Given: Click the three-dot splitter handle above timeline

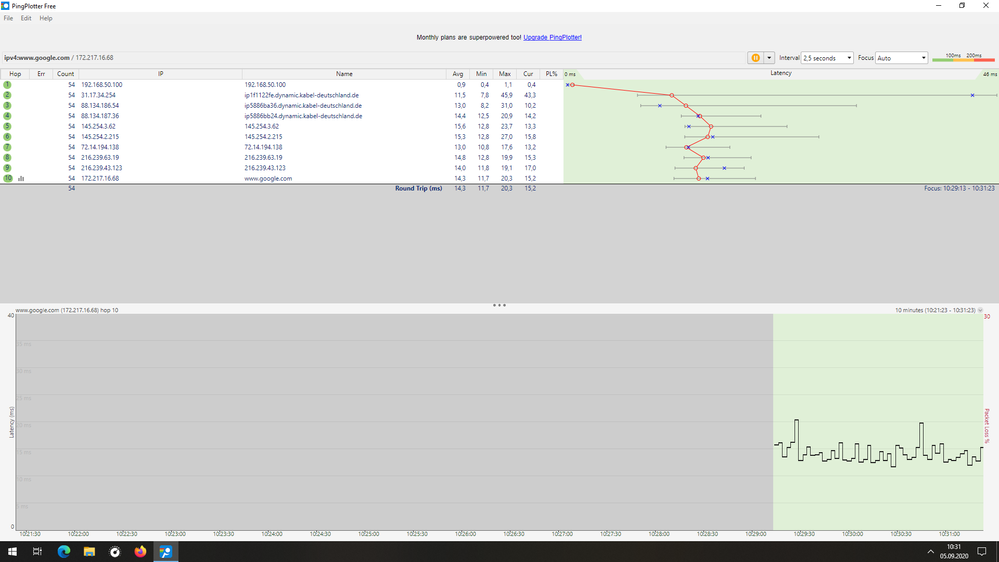Looking at the screenshot, I should pyautogui.click(x=499, y=305).
